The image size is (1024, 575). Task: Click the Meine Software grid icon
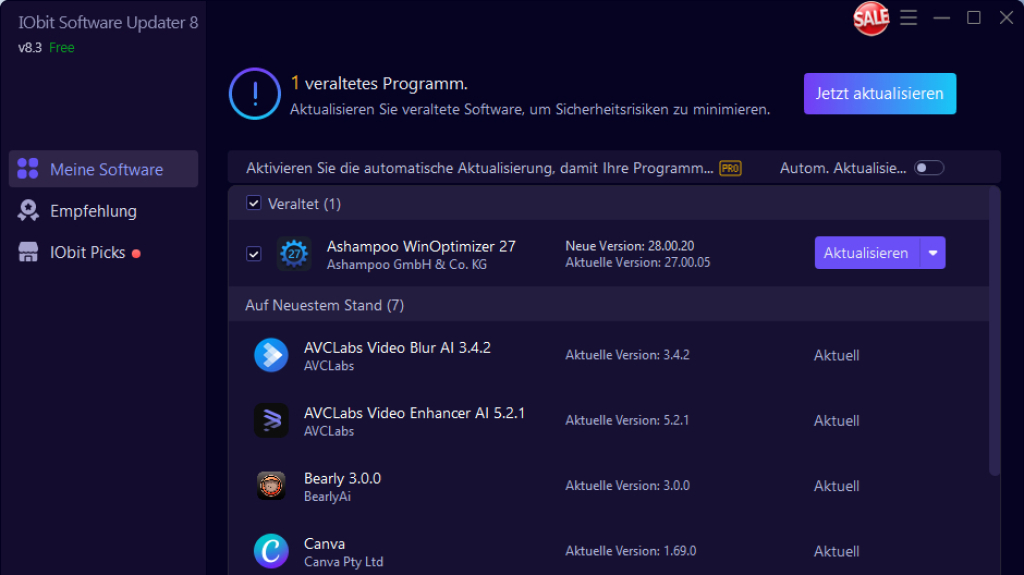[x=28, y=169]
